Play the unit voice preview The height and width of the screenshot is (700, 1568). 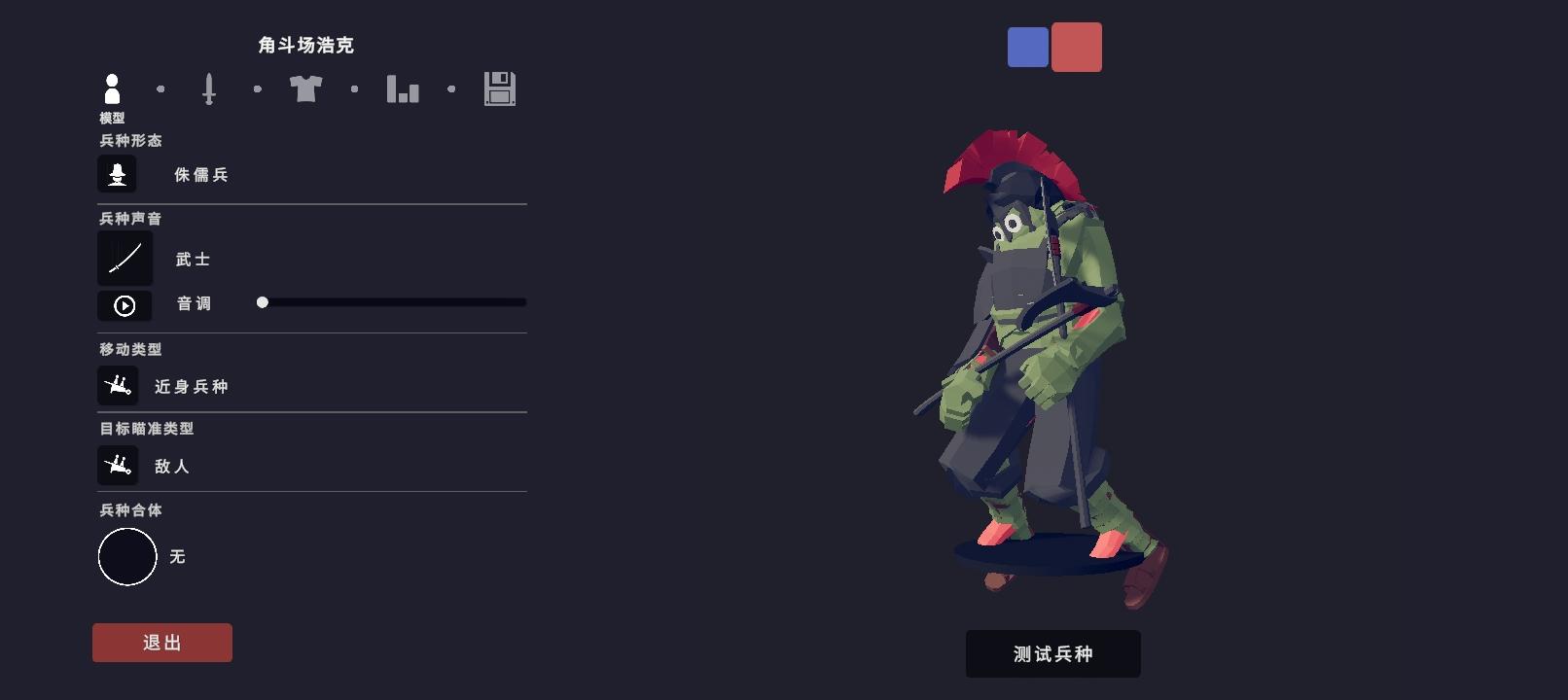coord(125,305)
